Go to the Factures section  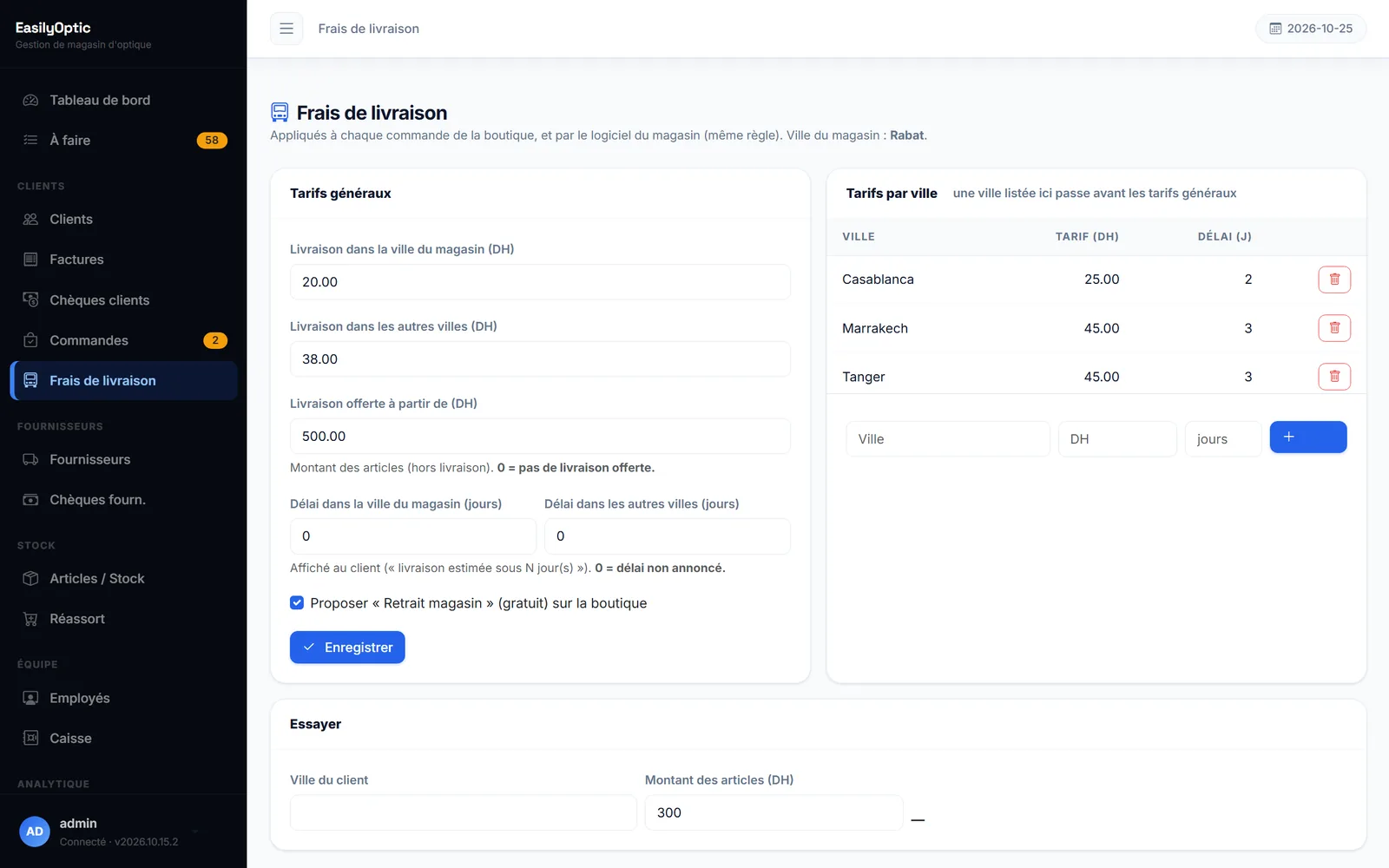coord(123,260)
